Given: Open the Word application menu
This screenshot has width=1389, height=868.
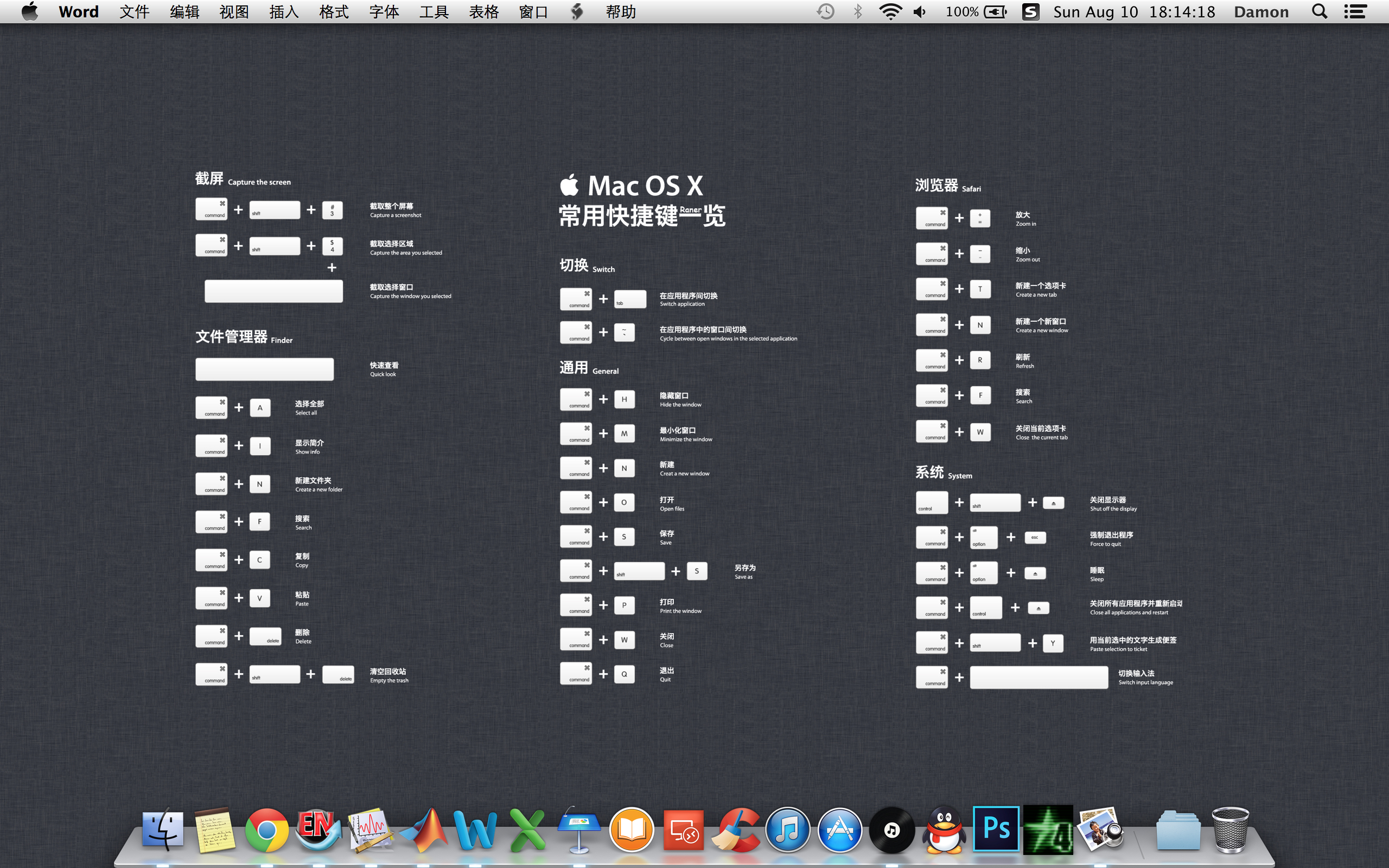Looking at the screenshot, I should (x=79, y=11).
